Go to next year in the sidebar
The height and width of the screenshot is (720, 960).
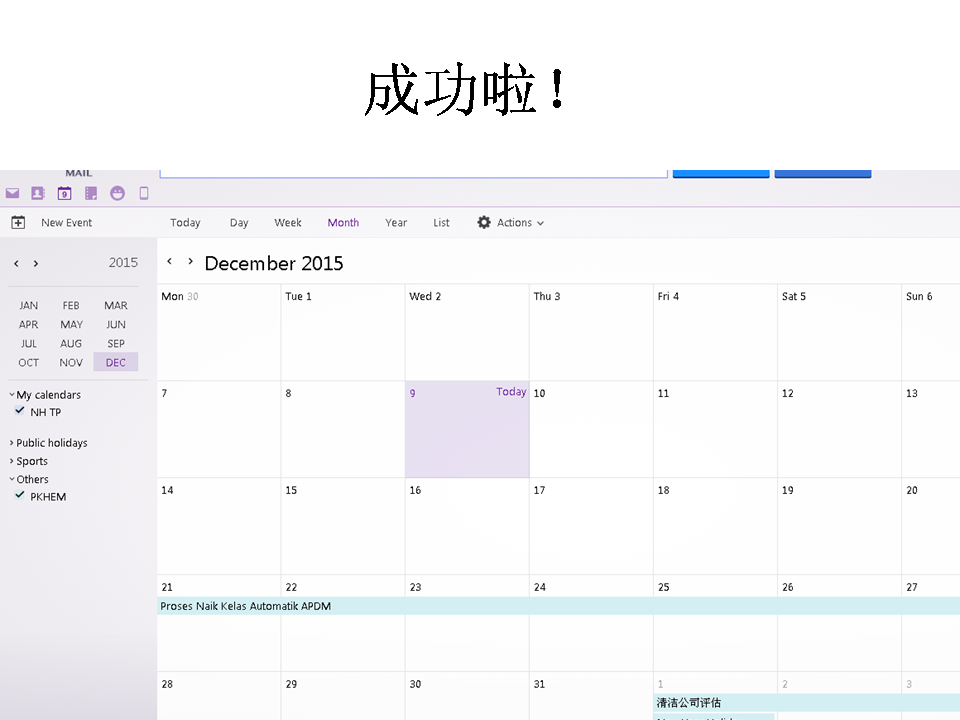tap(36, 263)
